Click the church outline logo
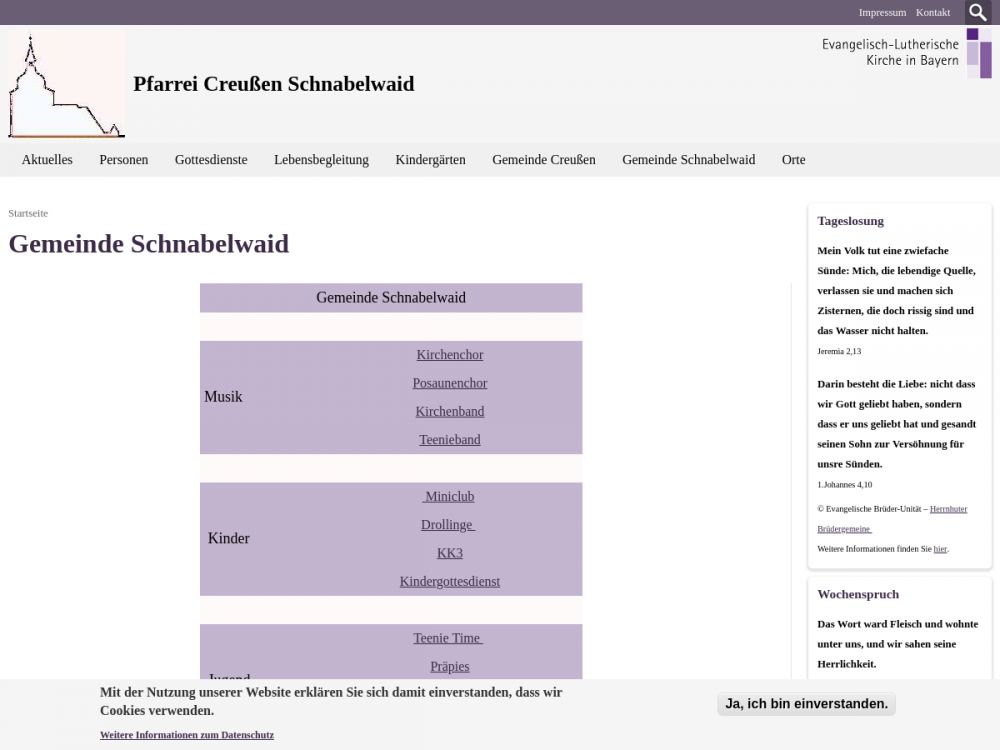 click(66, 85)
